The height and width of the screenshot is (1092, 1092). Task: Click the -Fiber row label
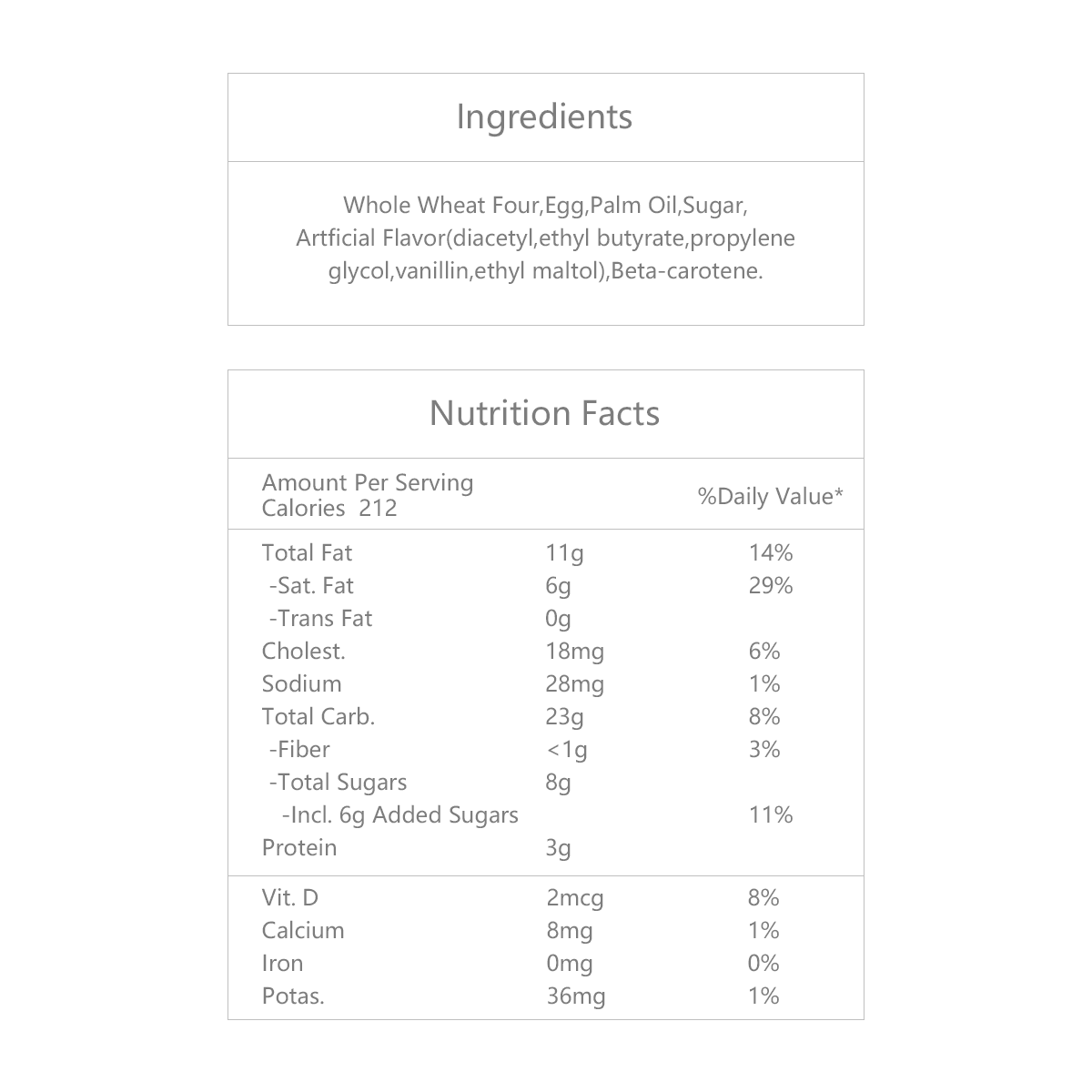coord(299,750)
